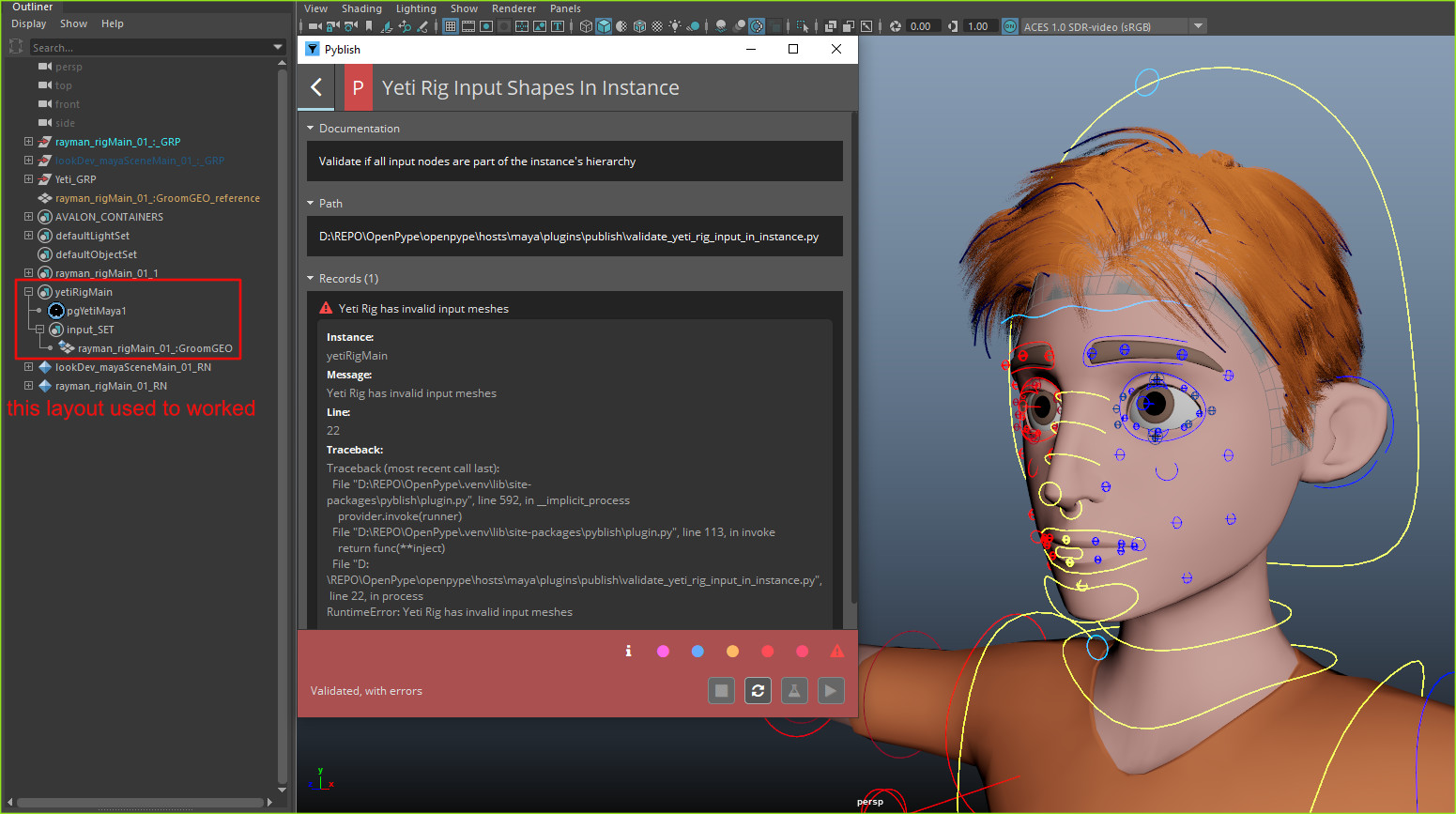This screenshot has width=1456, height=814.
Task: Switch viewport to Wireframe shading
Action: (586, 26)
